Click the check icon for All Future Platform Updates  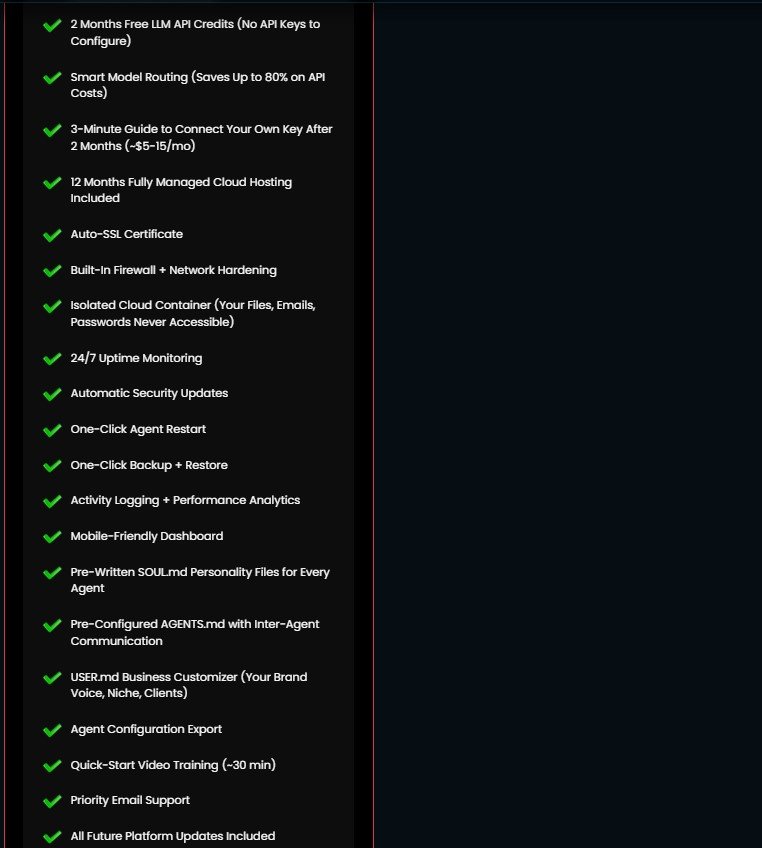point(52,837)
